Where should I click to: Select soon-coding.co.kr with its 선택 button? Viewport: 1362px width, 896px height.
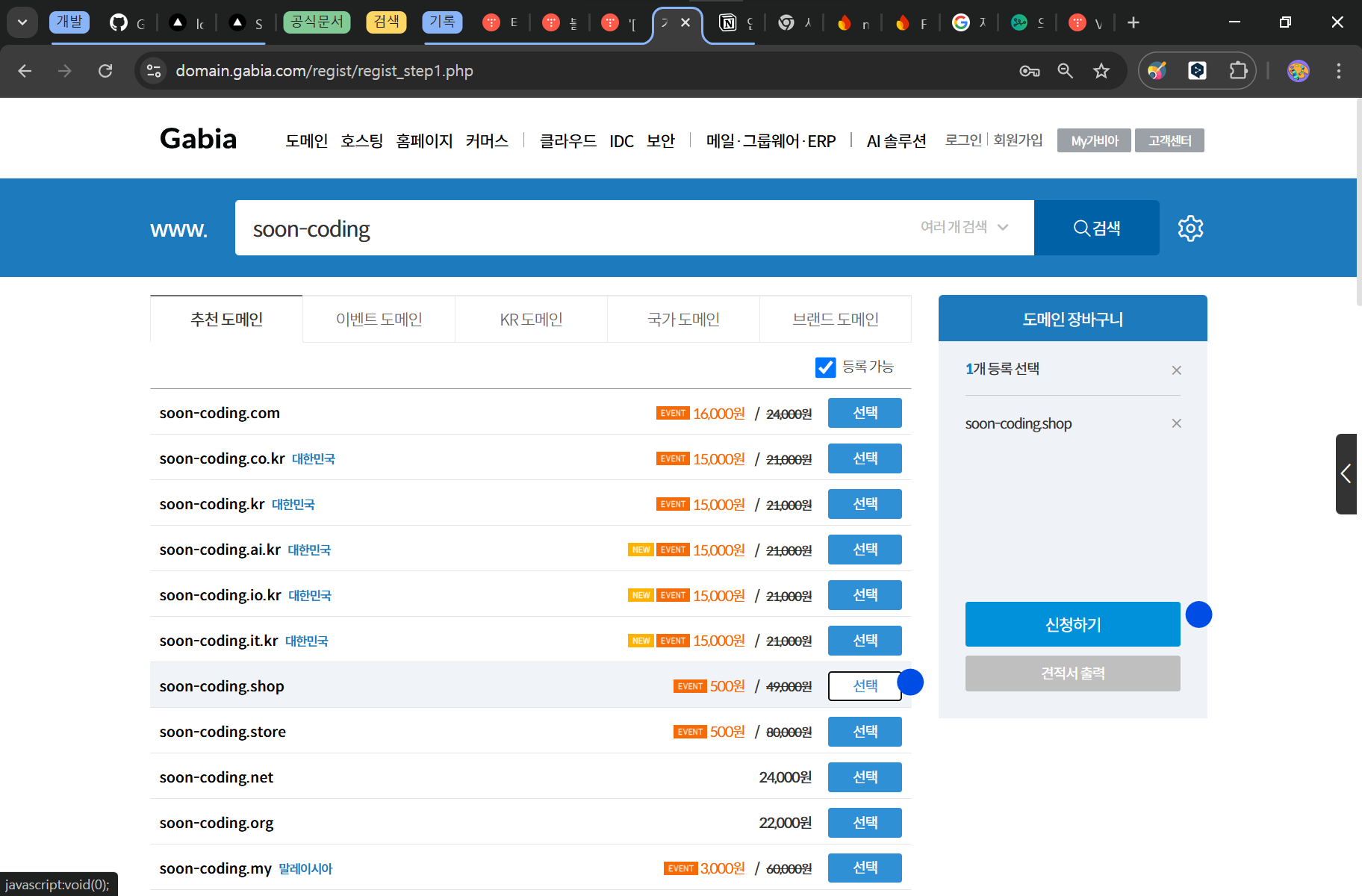click(x=865, y=458)
